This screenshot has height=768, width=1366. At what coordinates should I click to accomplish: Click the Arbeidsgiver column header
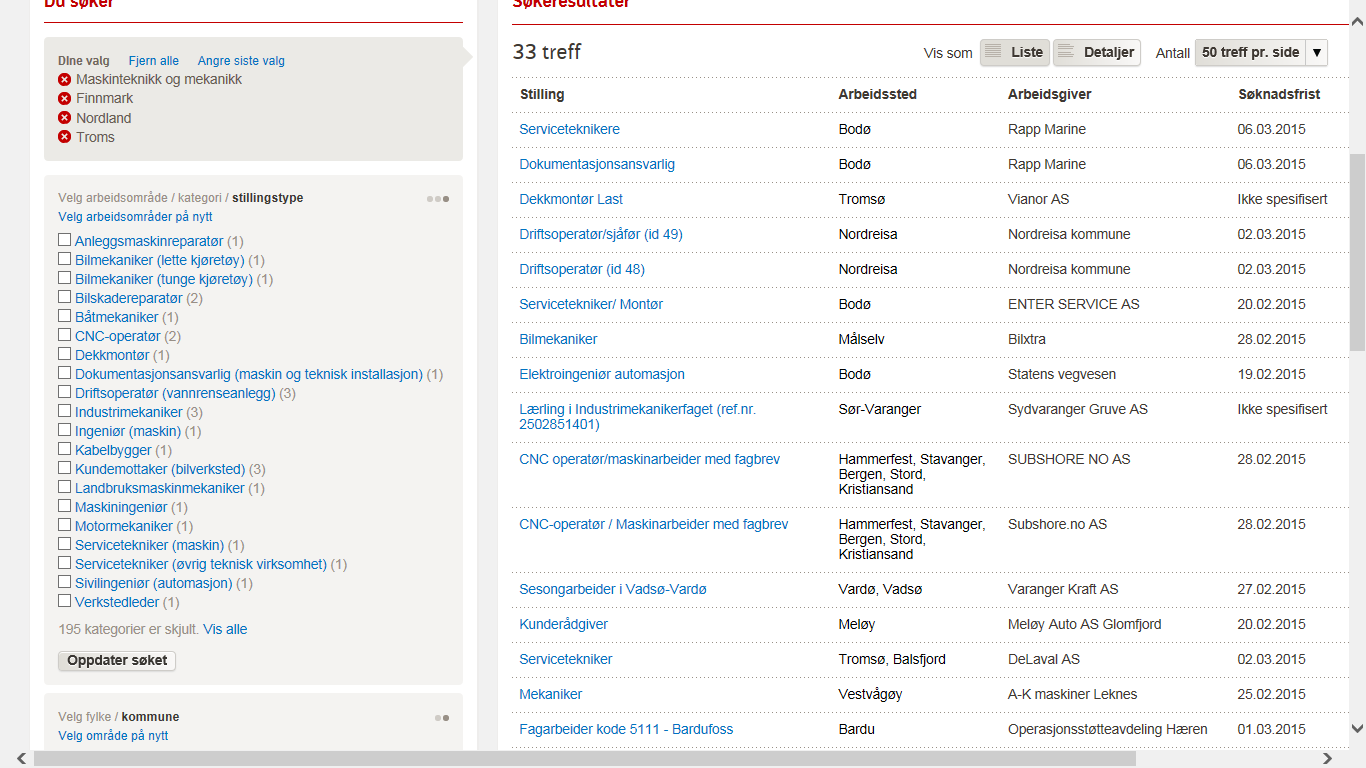(x=1049, y=94)
